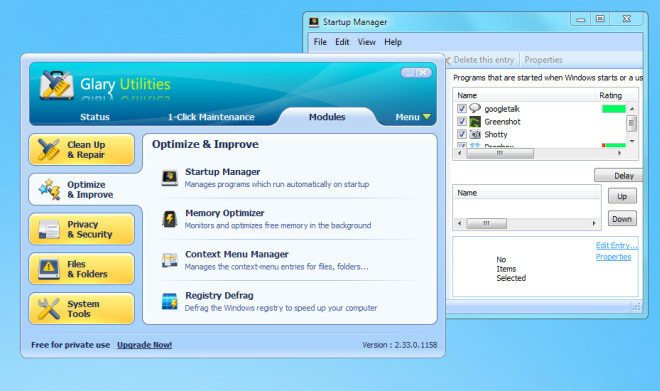
Task: Click the Memory Optimizer module title
Action: (x=225, y=213)
